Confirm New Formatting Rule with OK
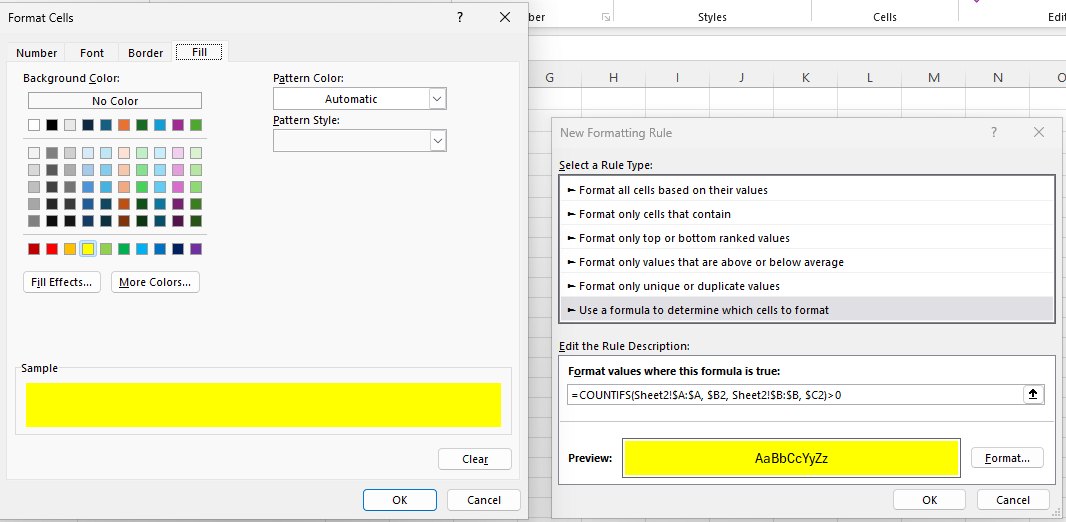Screen dimensions: 1066x522 point(929,500)
